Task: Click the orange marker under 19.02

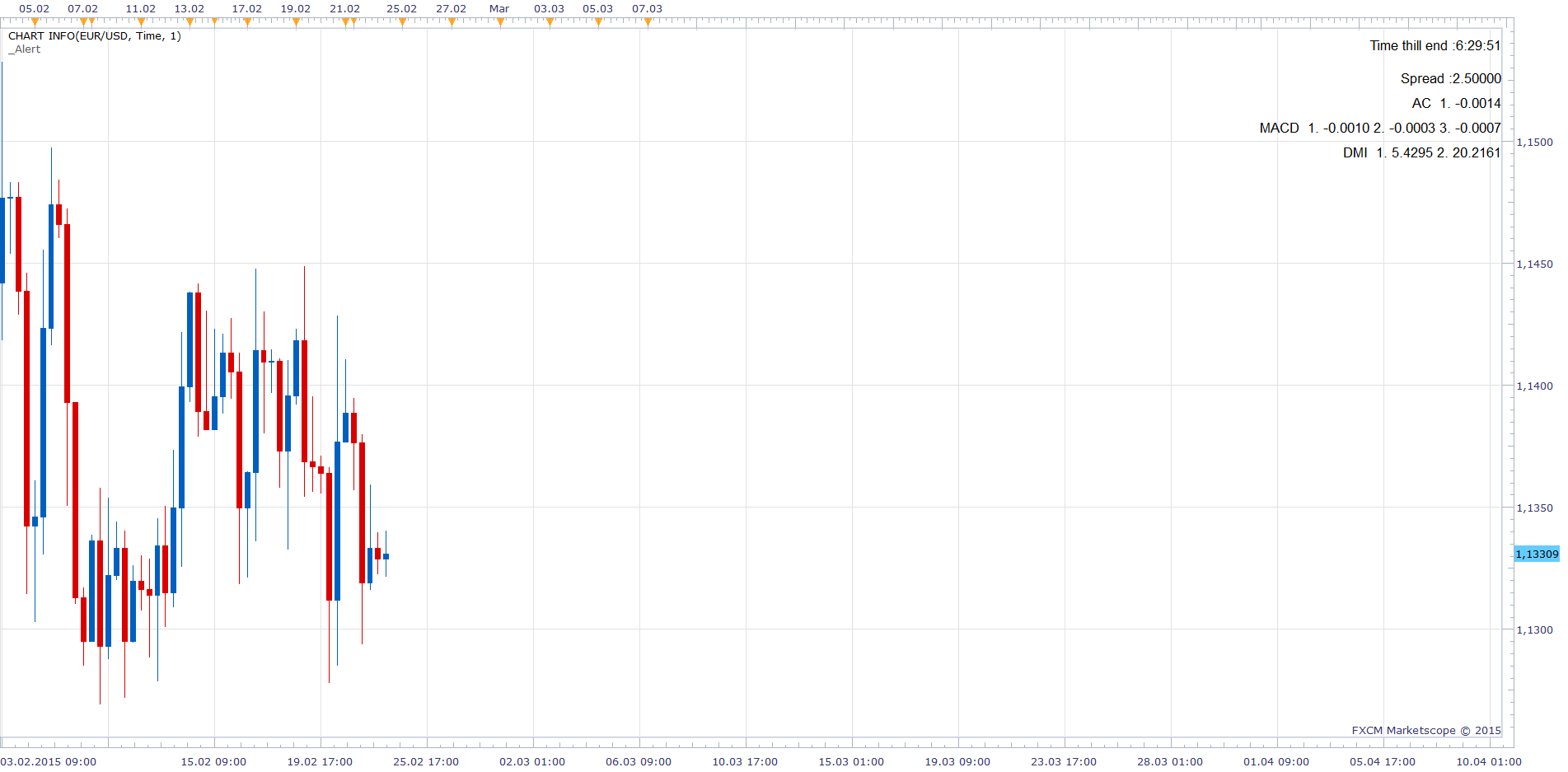Action: [296, 22]
